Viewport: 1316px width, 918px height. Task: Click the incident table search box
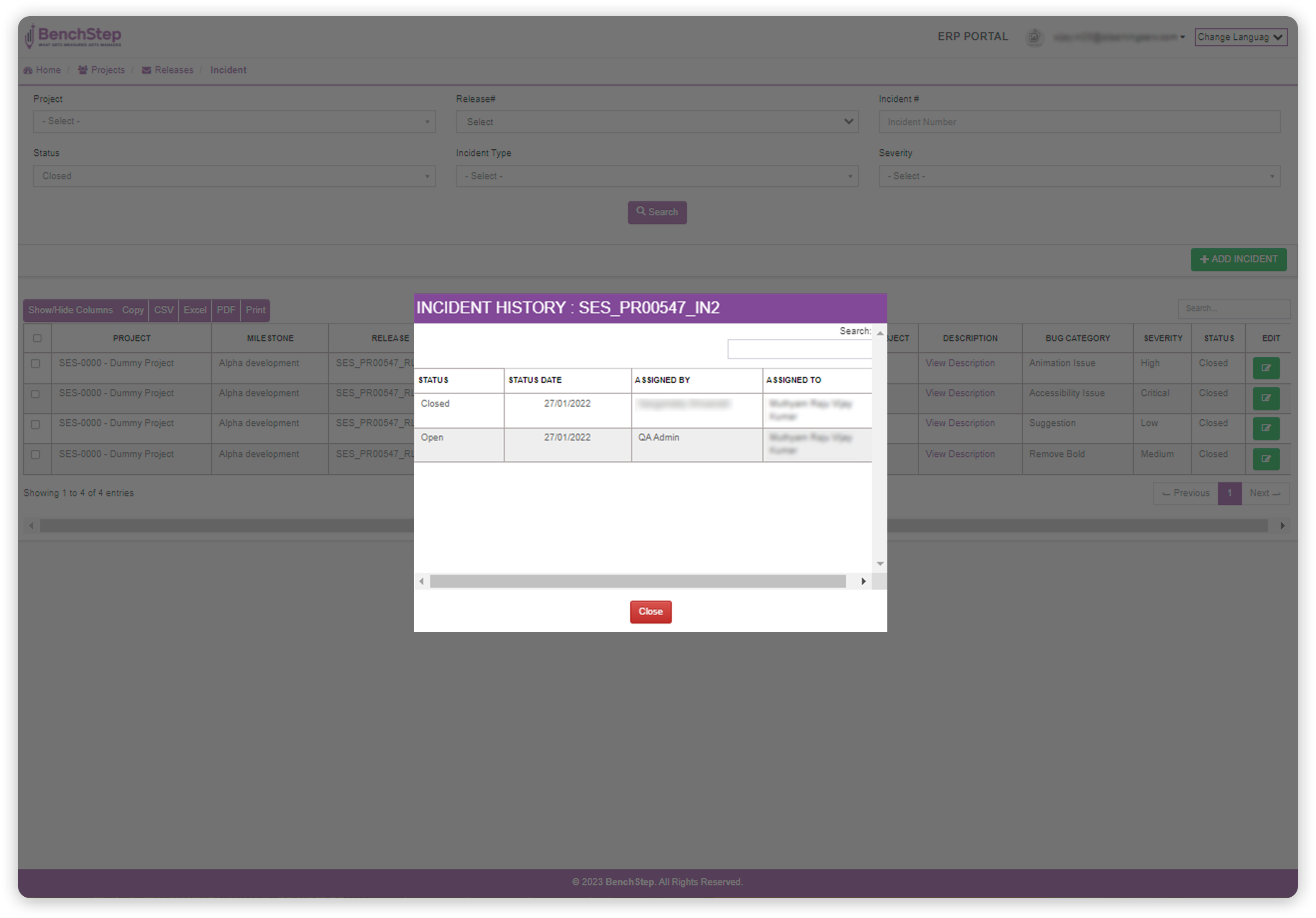click(1234, 308)
